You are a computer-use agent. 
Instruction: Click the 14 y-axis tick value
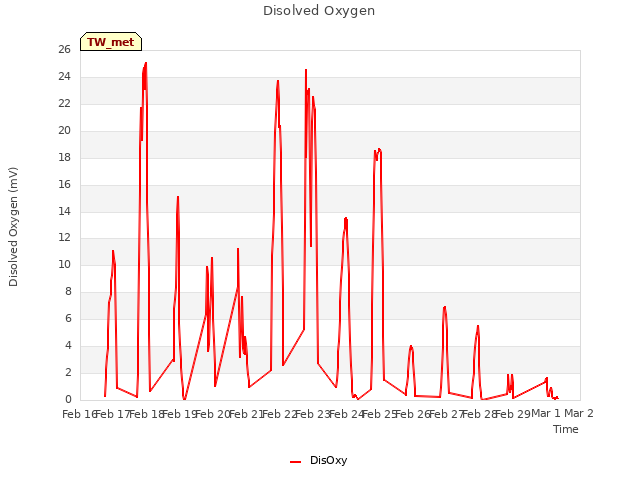pos(64,211)
